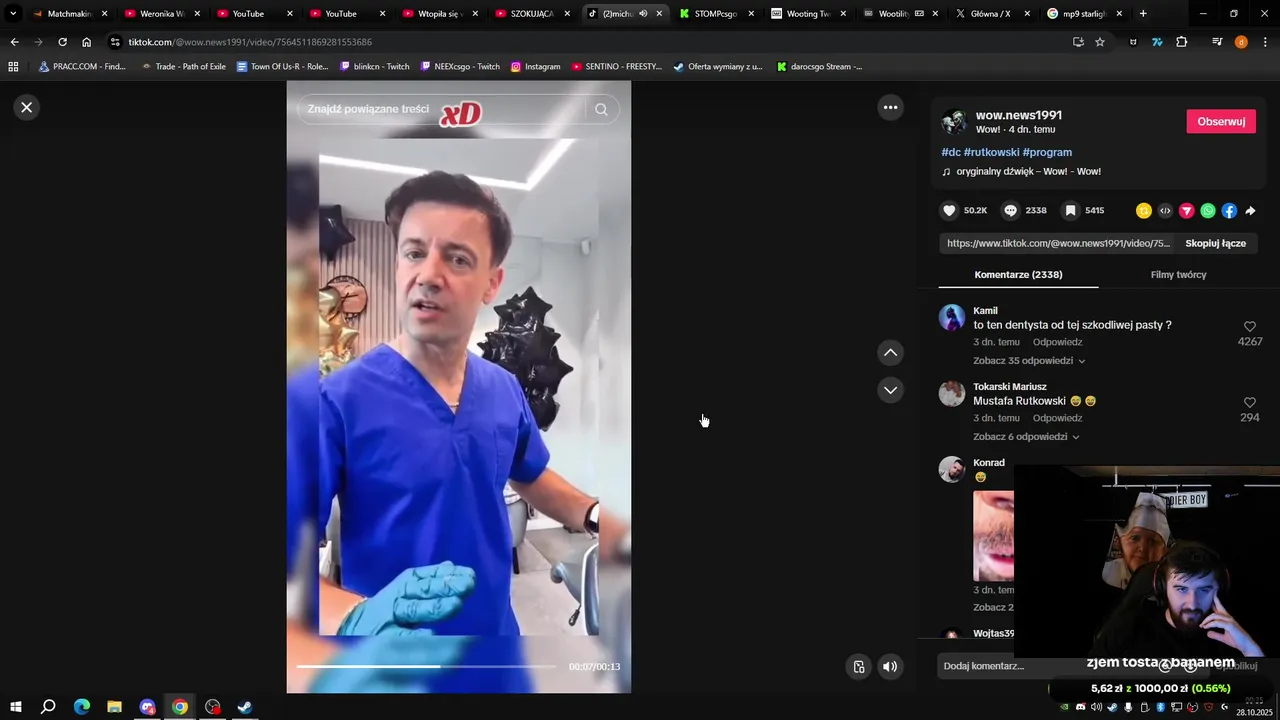
Task: Open the original sound 'oryginalny dźwięk – Wow!'
Action: (1028, 171)
